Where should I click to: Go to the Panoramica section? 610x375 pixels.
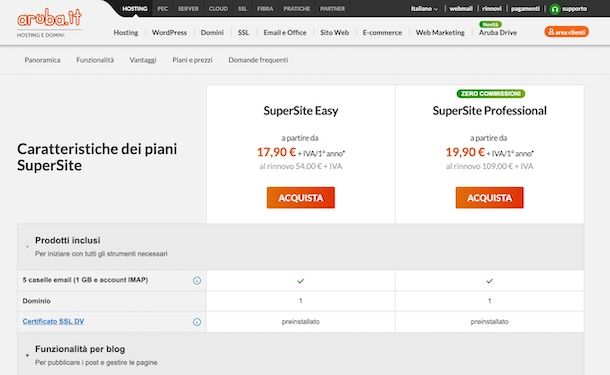42,60
